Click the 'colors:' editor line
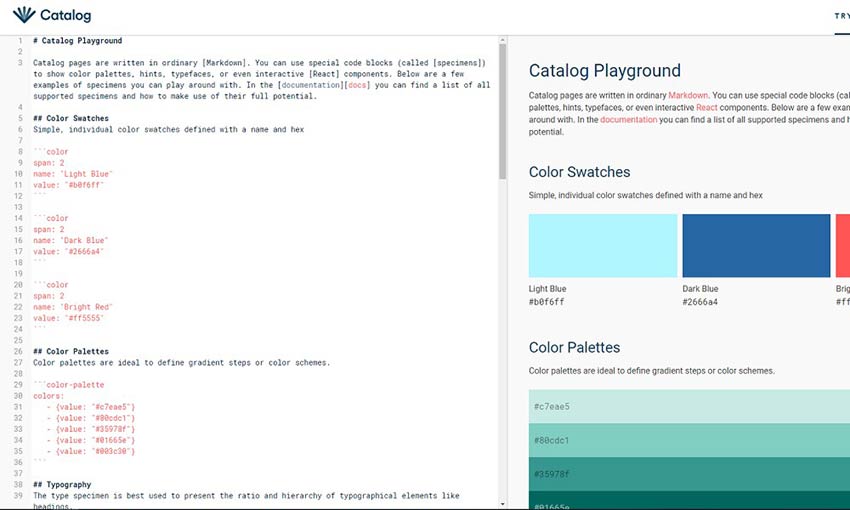The height and width of the screenshot is (510, 850). (48, 396)
